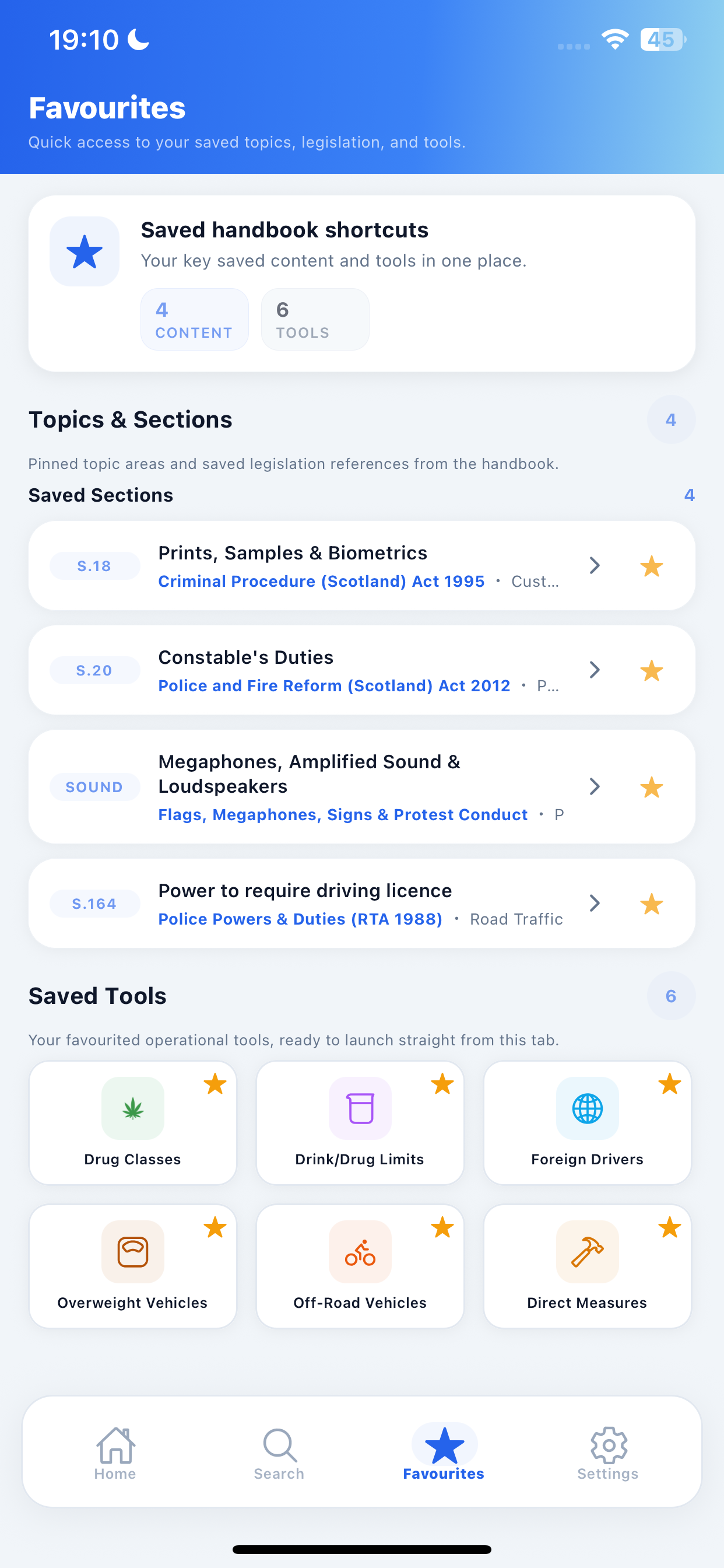Tap the Saved Tools count badge
The image size is (724, 1568).
pyautogui.click(x=671, y=996)
